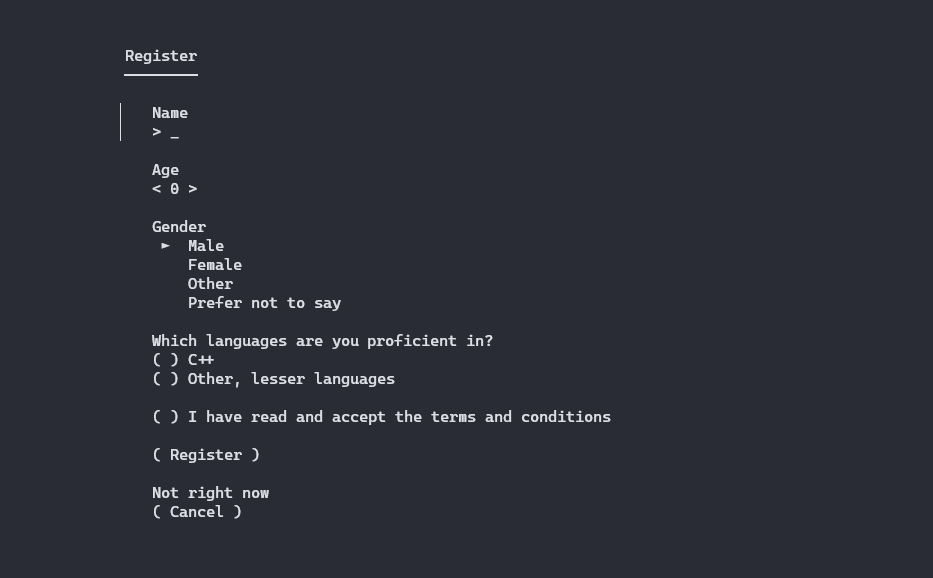Increase age with the right arrow
The image size is (933, 578).
click(192, 189)
